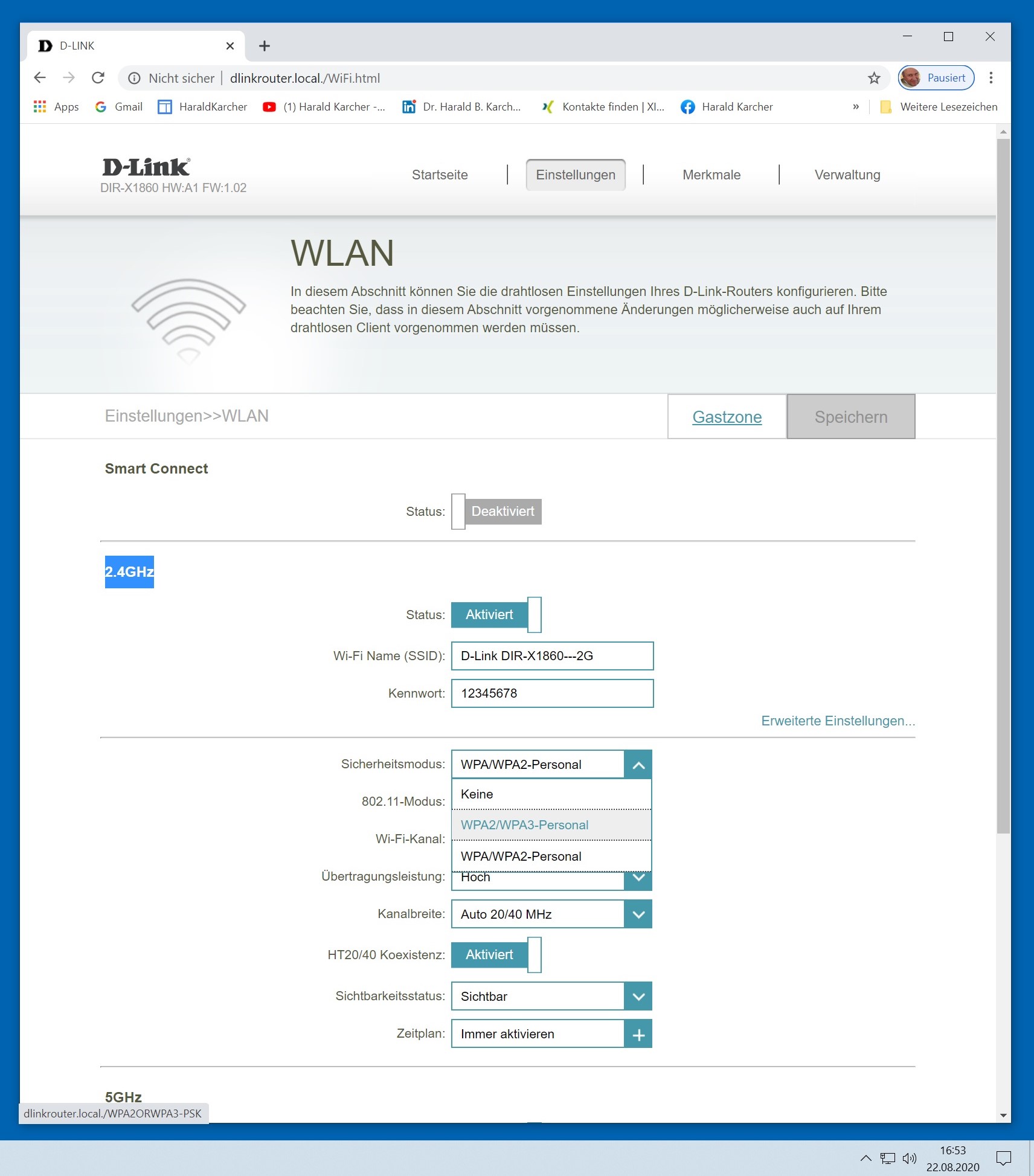
Task: Click the DIR-X1860 HW:A1 FW:1.02 model text
Action: (173, 188)
